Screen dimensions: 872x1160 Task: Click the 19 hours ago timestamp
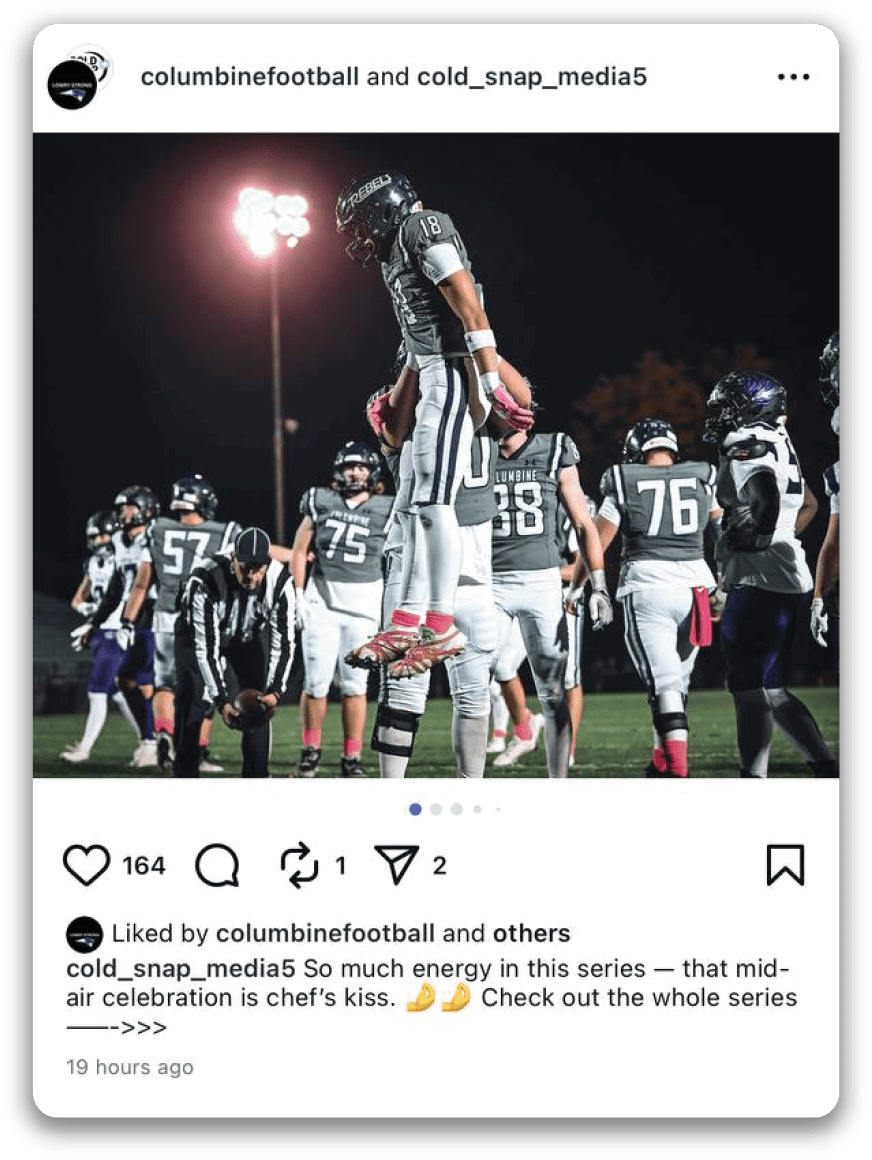(x=130, y=1067)
